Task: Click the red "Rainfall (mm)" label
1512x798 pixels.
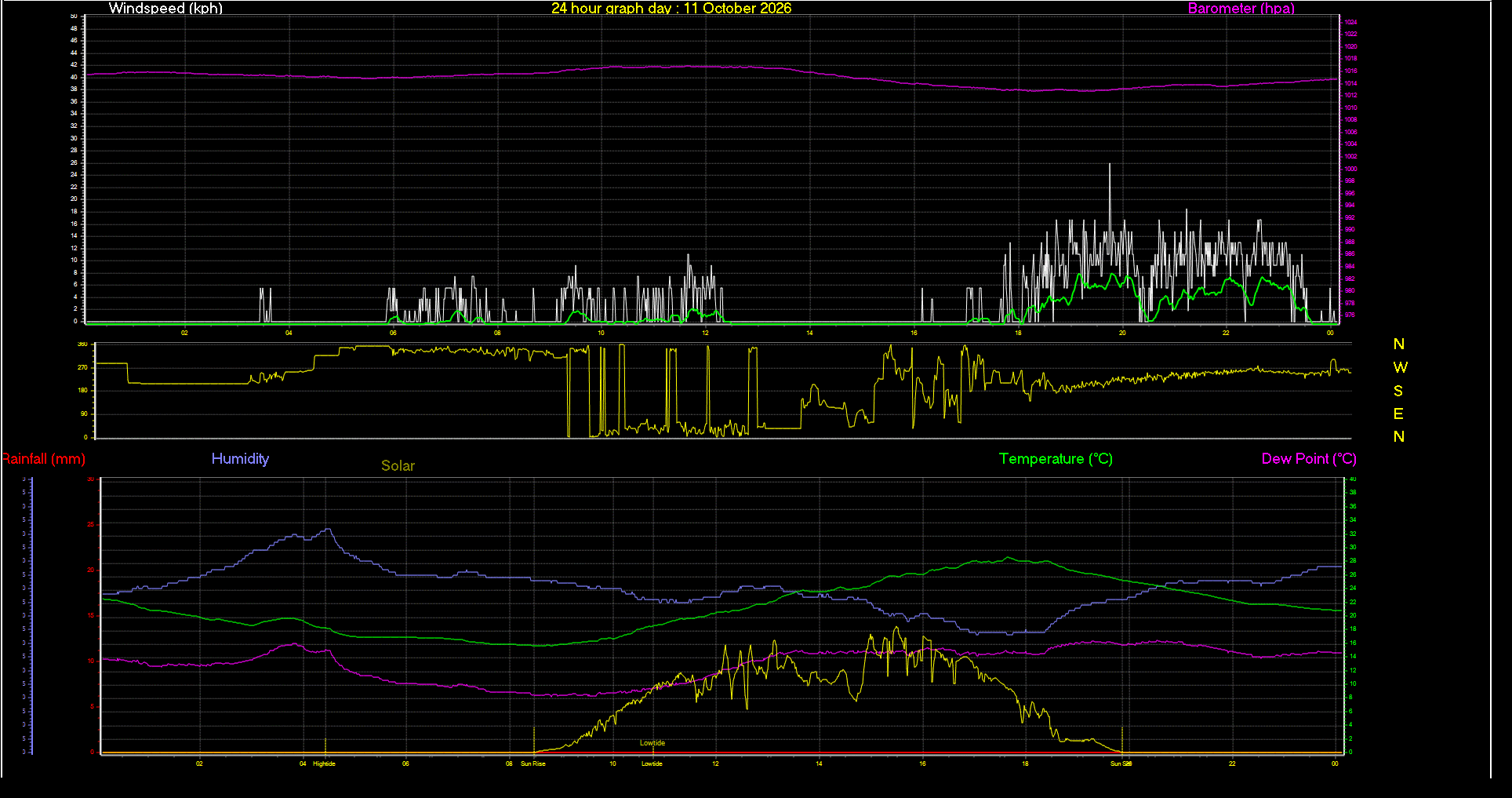Action: (43, 459)
